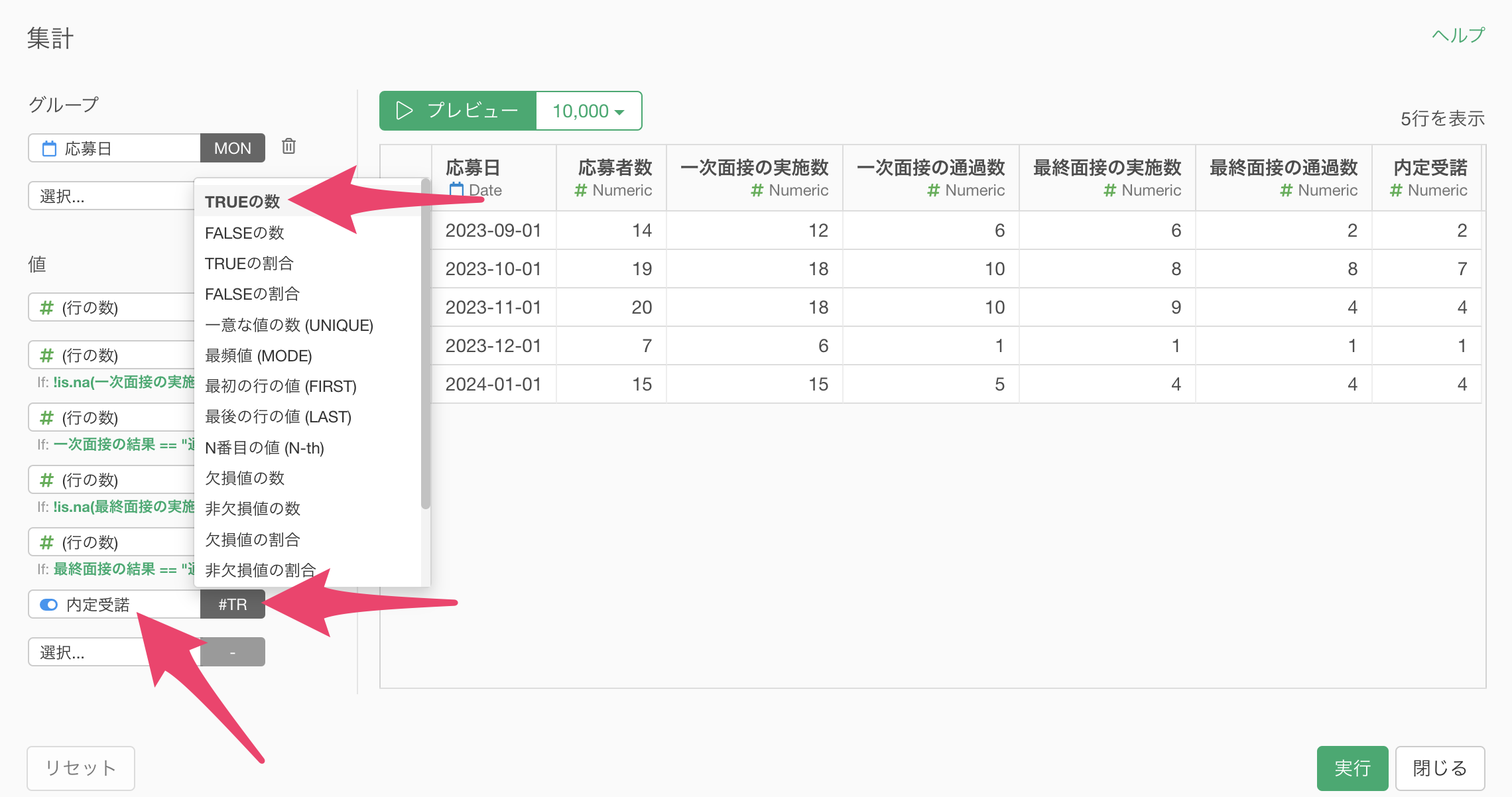Click the Date calendar icon under the 応募日 header
The width and height of the screenshot is (1512, 797).
tap(456, 190)
